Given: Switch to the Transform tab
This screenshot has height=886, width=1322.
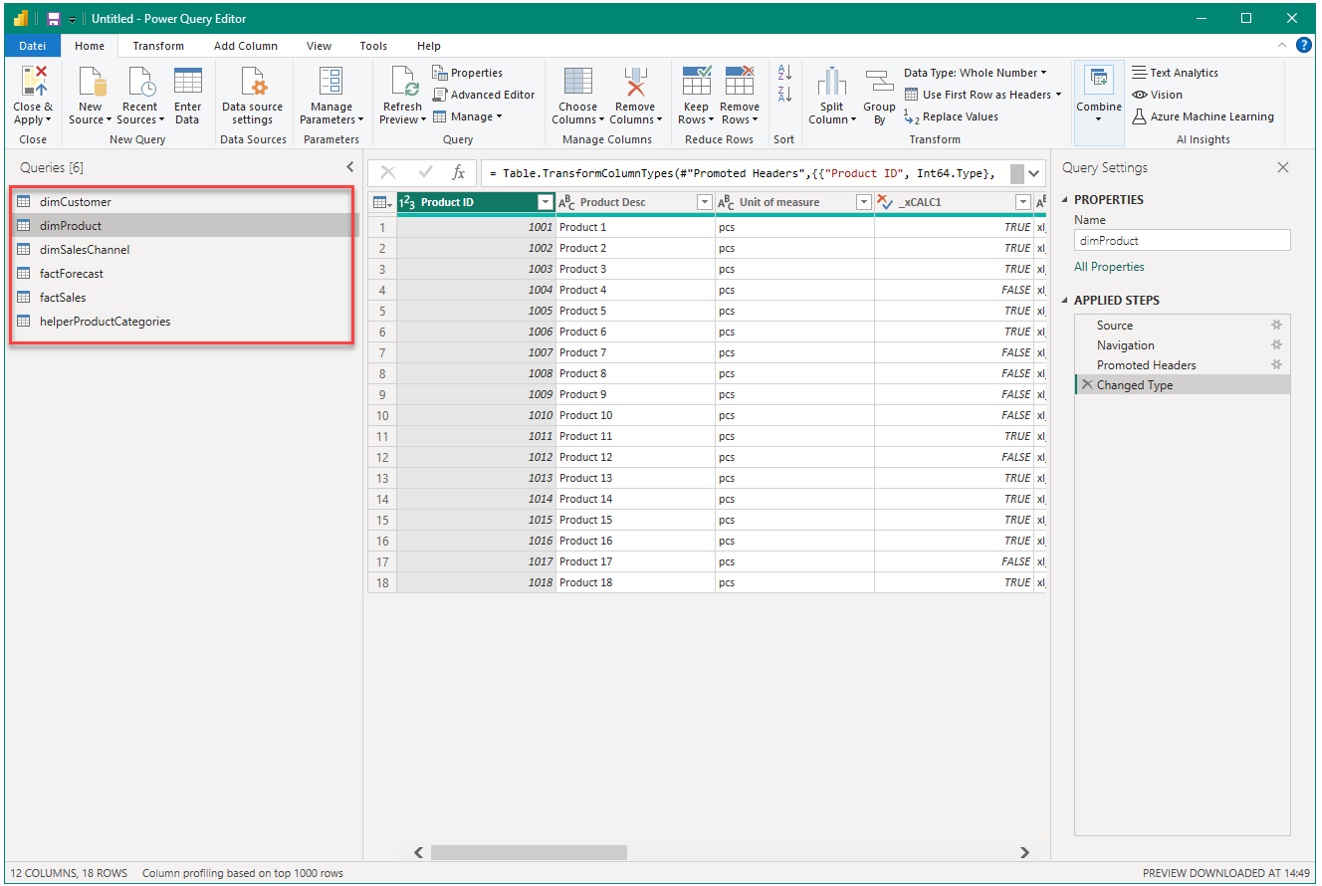Looking at the screenshot, I should [x=158, y=46].
